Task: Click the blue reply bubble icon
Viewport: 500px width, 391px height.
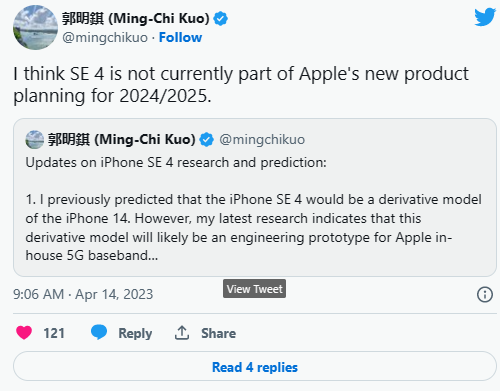Action: coord(99,332)
